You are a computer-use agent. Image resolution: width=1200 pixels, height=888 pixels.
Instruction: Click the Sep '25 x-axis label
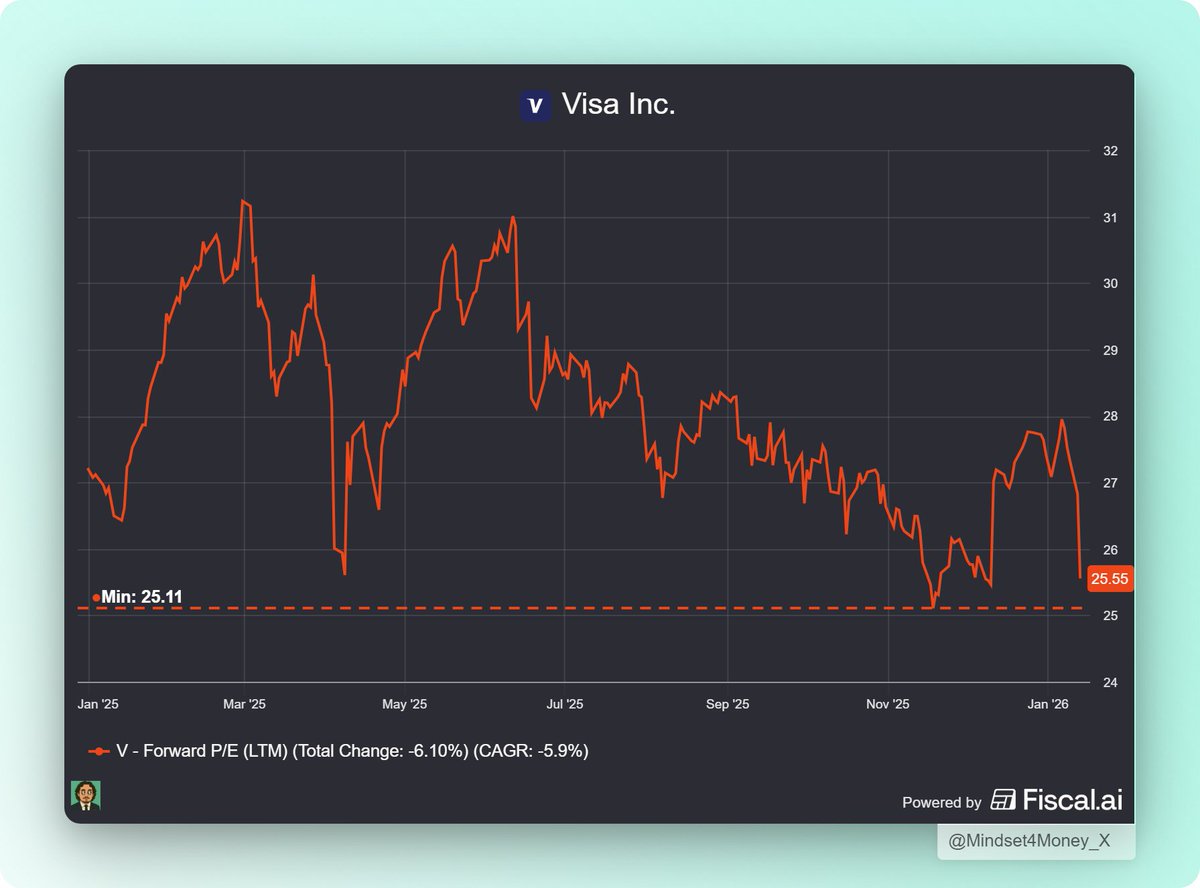point(727,705)
